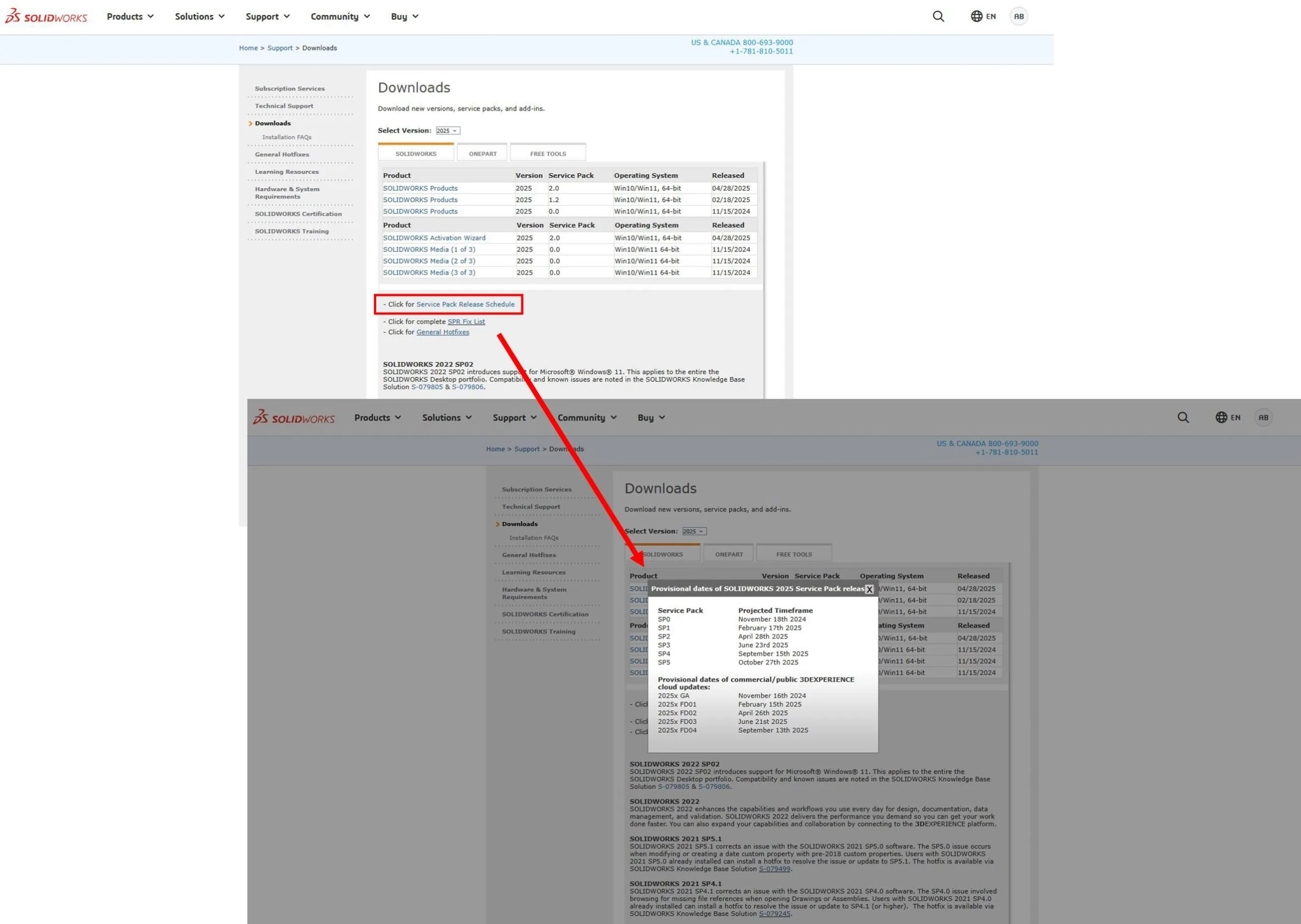Click the popup row SP3 June 23rd 2025
The width and height of the screenshot is (1301, 924).
click(x=723, y=645)
